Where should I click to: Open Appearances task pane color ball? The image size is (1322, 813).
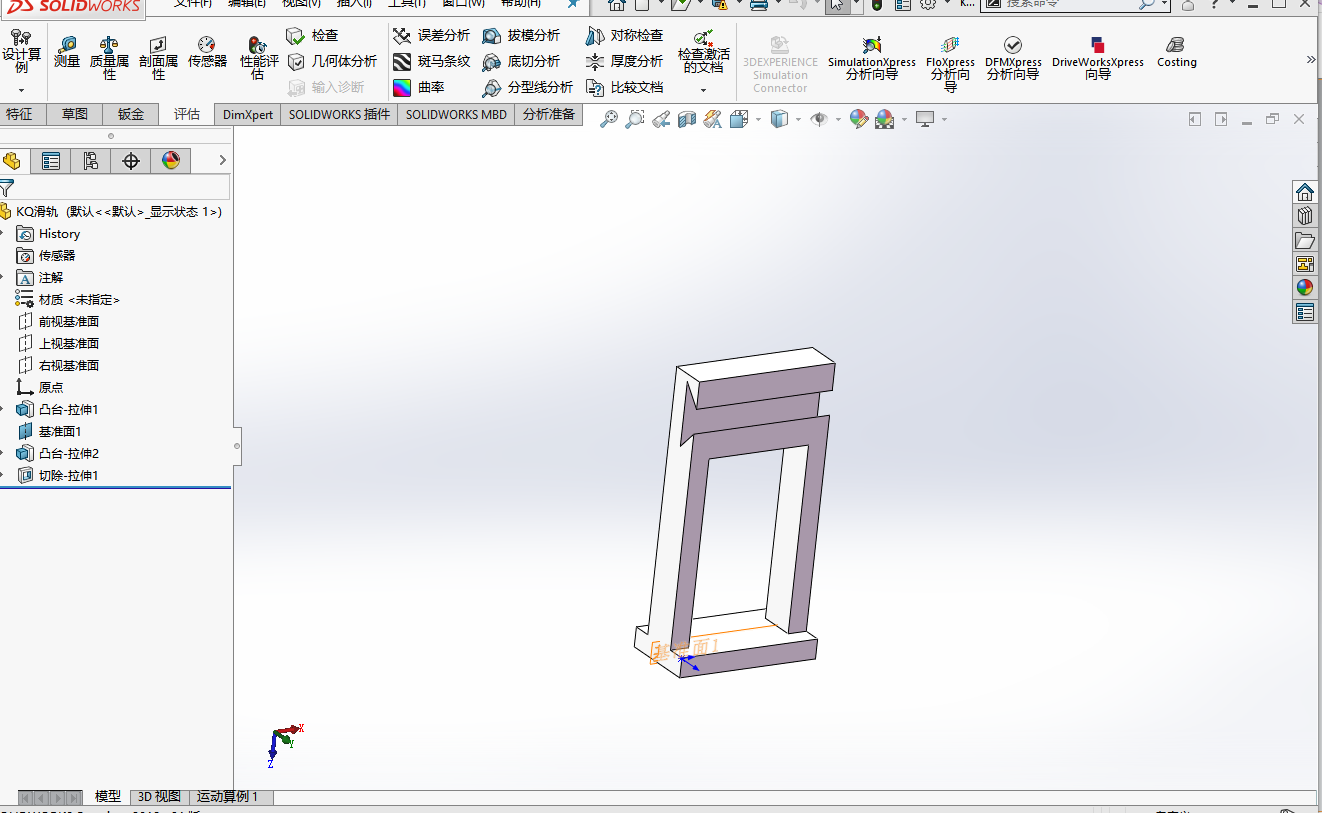click(x=1304, y=288)
